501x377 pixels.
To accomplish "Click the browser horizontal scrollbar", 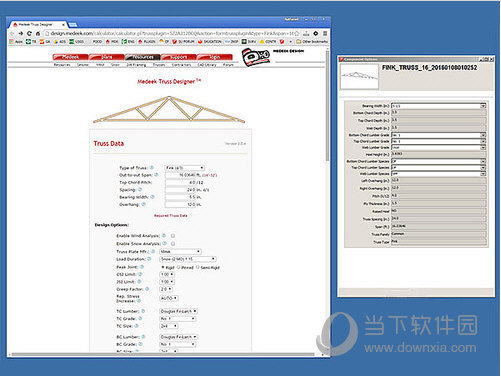I will pyautogui.click(x=163, y=354).
